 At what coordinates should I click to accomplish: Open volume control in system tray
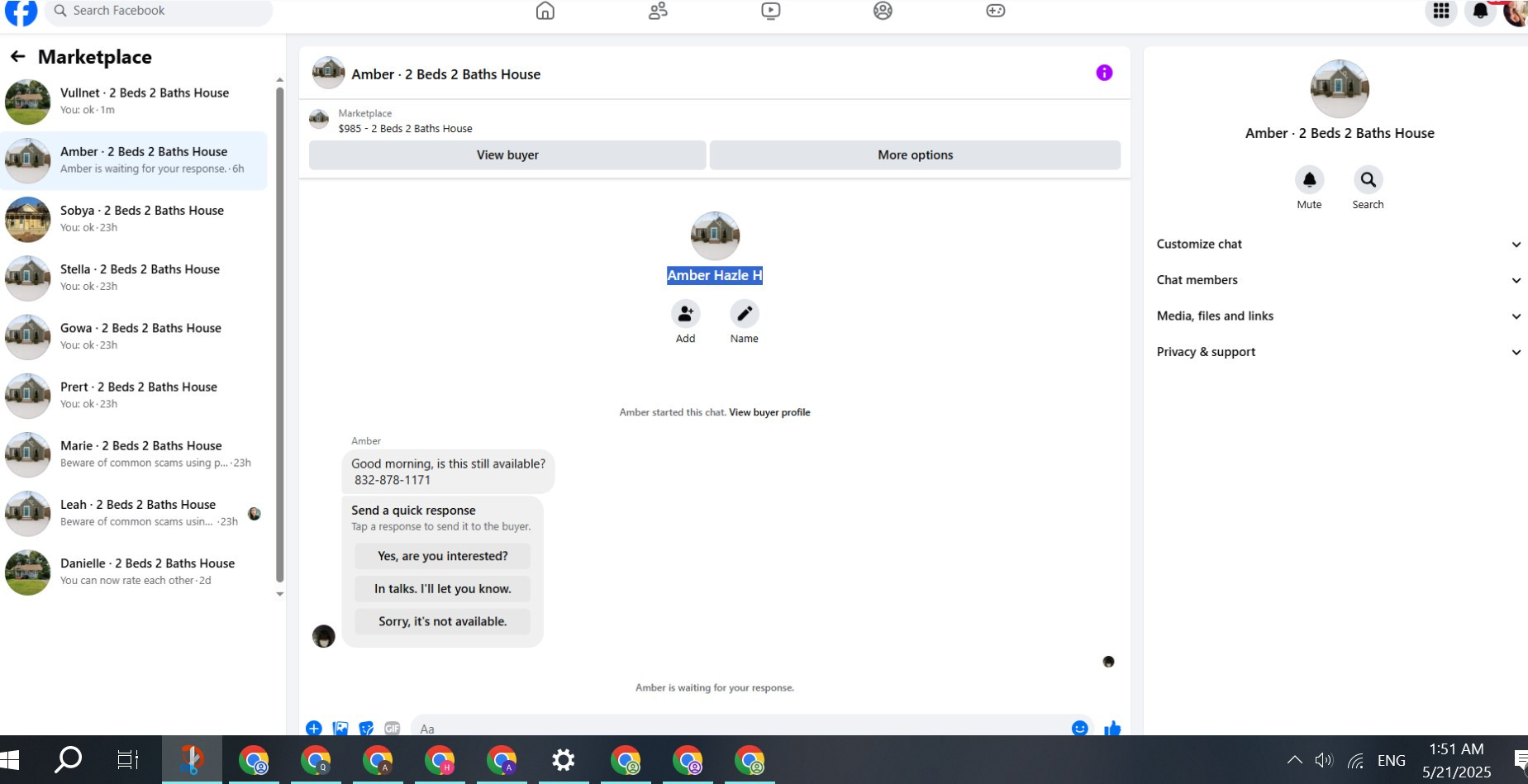1324,760
